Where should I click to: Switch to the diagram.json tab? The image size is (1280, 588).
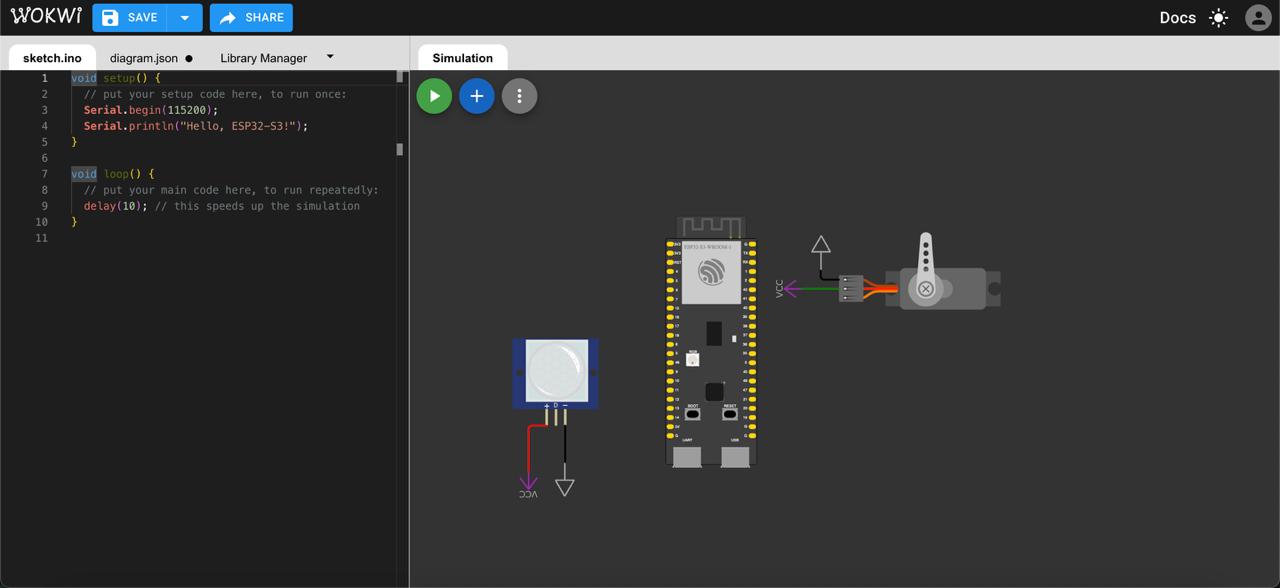(144, 58)
